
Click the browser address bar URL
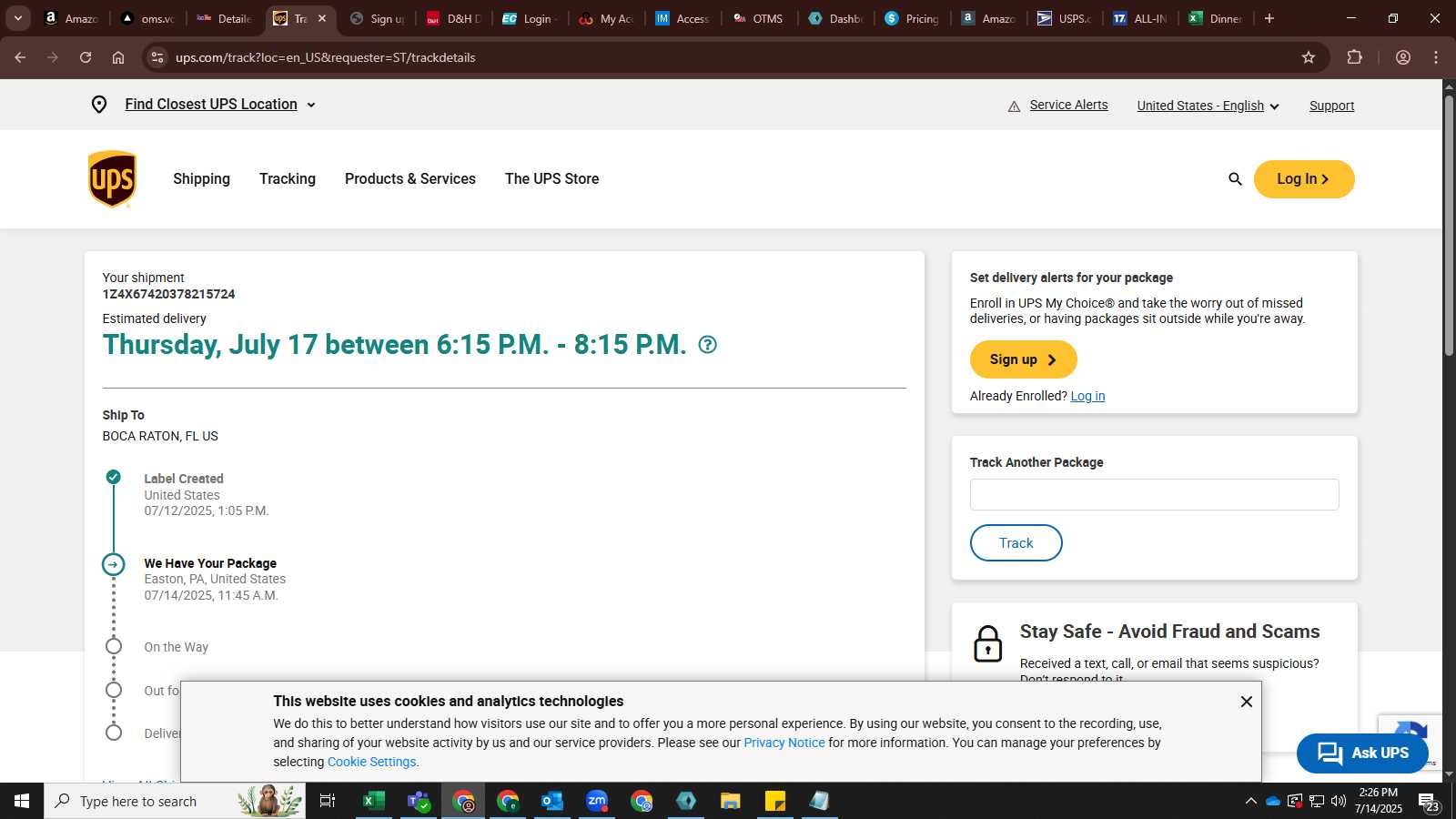click(x=325, y=57)
